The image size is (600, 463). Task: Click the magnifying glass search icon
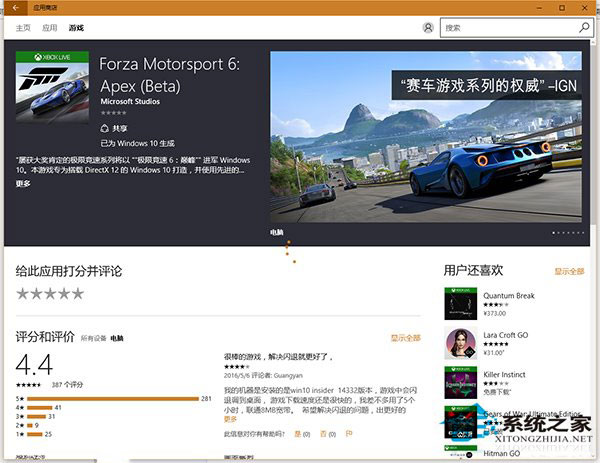[x=584, y=28]
